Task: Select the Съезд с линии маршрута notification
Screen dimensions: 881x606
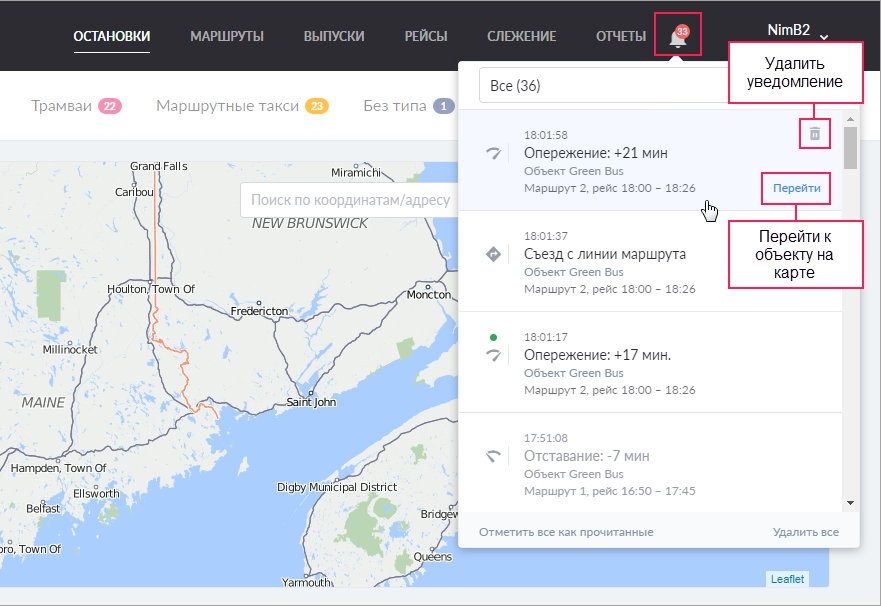Action: pos(650,262)
